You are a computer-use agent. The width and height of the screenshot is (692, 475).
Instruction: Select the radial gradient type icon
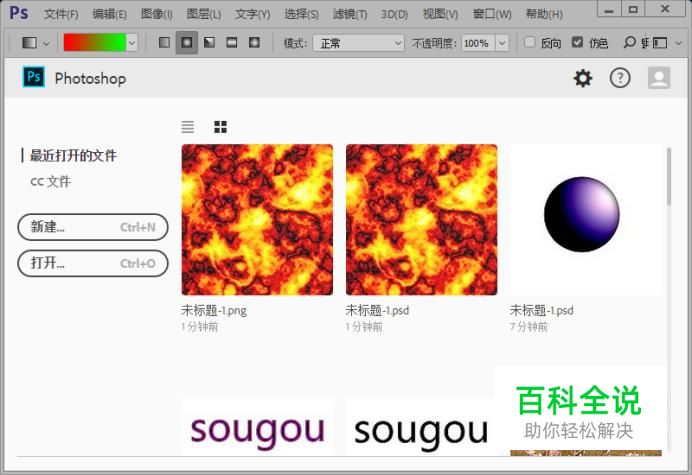pyautogui.click(x=187, y=42)
